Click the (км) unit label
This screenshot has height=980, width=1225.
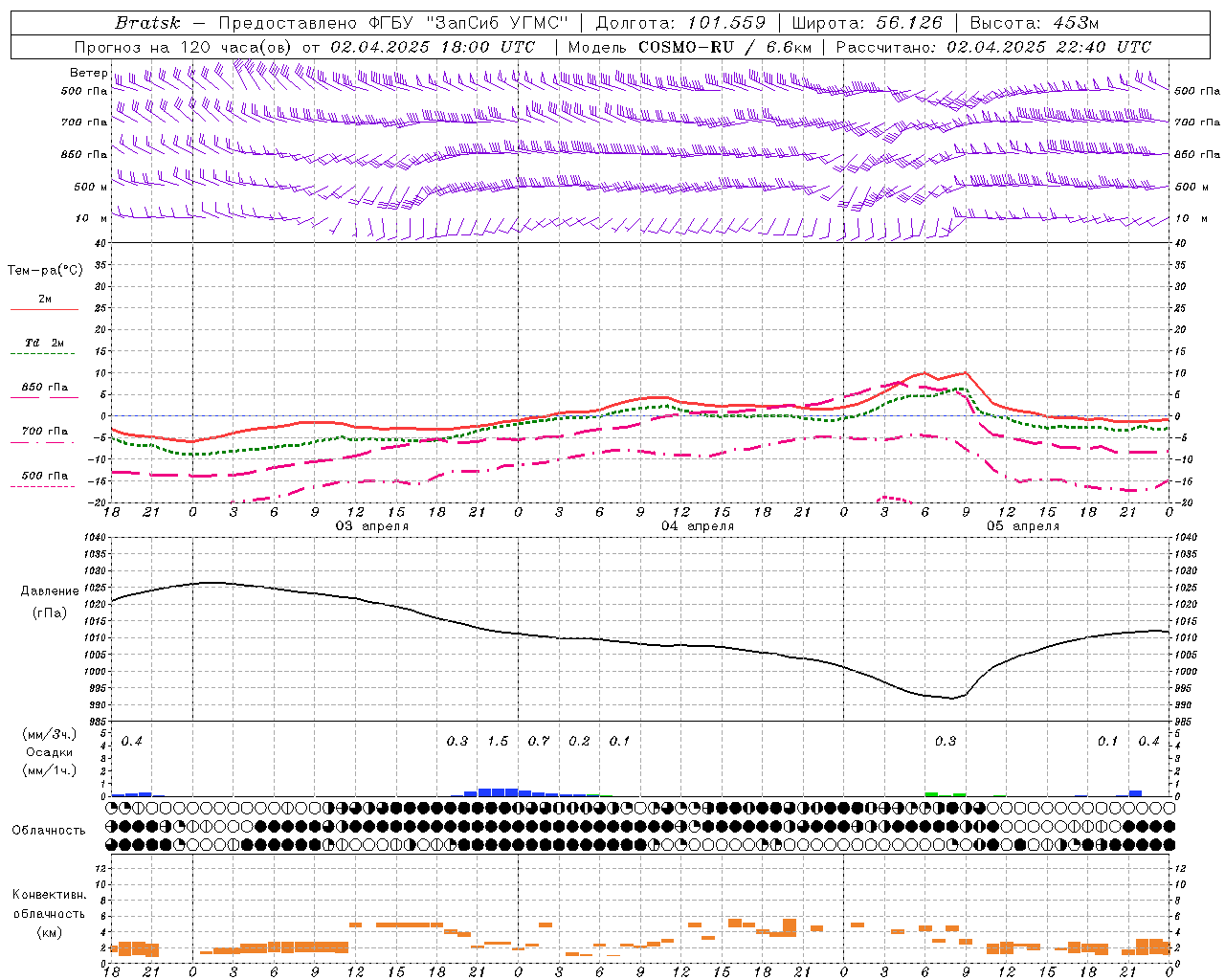tap(50, 932)
